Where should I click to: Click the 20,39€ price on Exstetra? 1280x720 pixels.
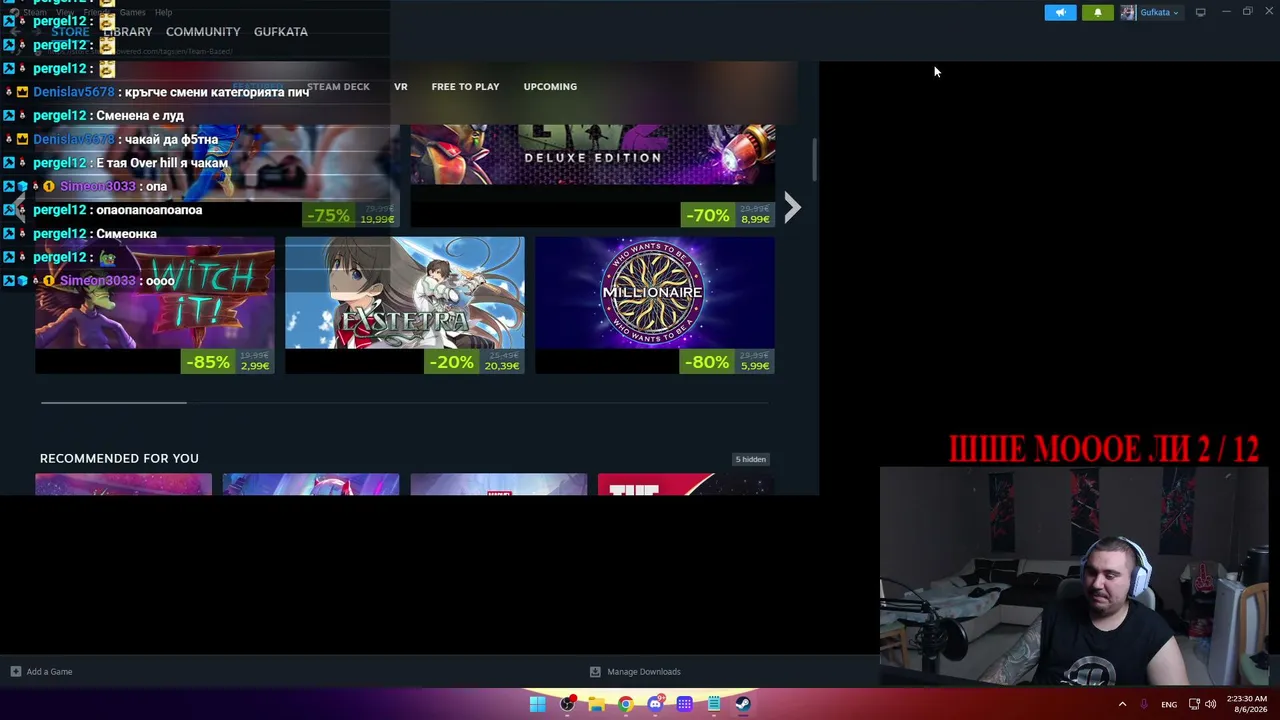point(502,366)
